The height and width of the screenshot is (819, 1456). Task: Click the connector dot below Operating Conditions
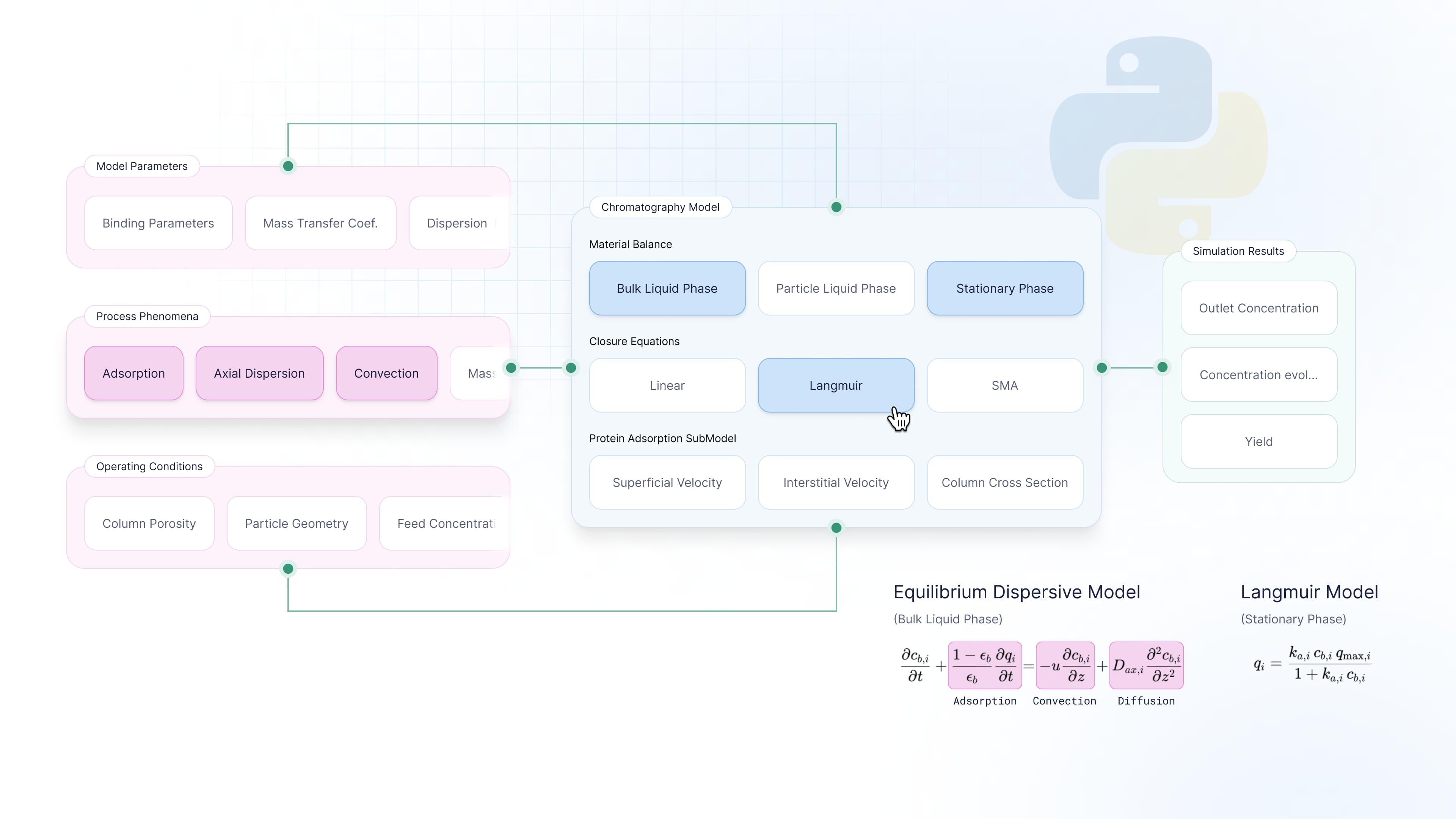click(x=288, y=569)
